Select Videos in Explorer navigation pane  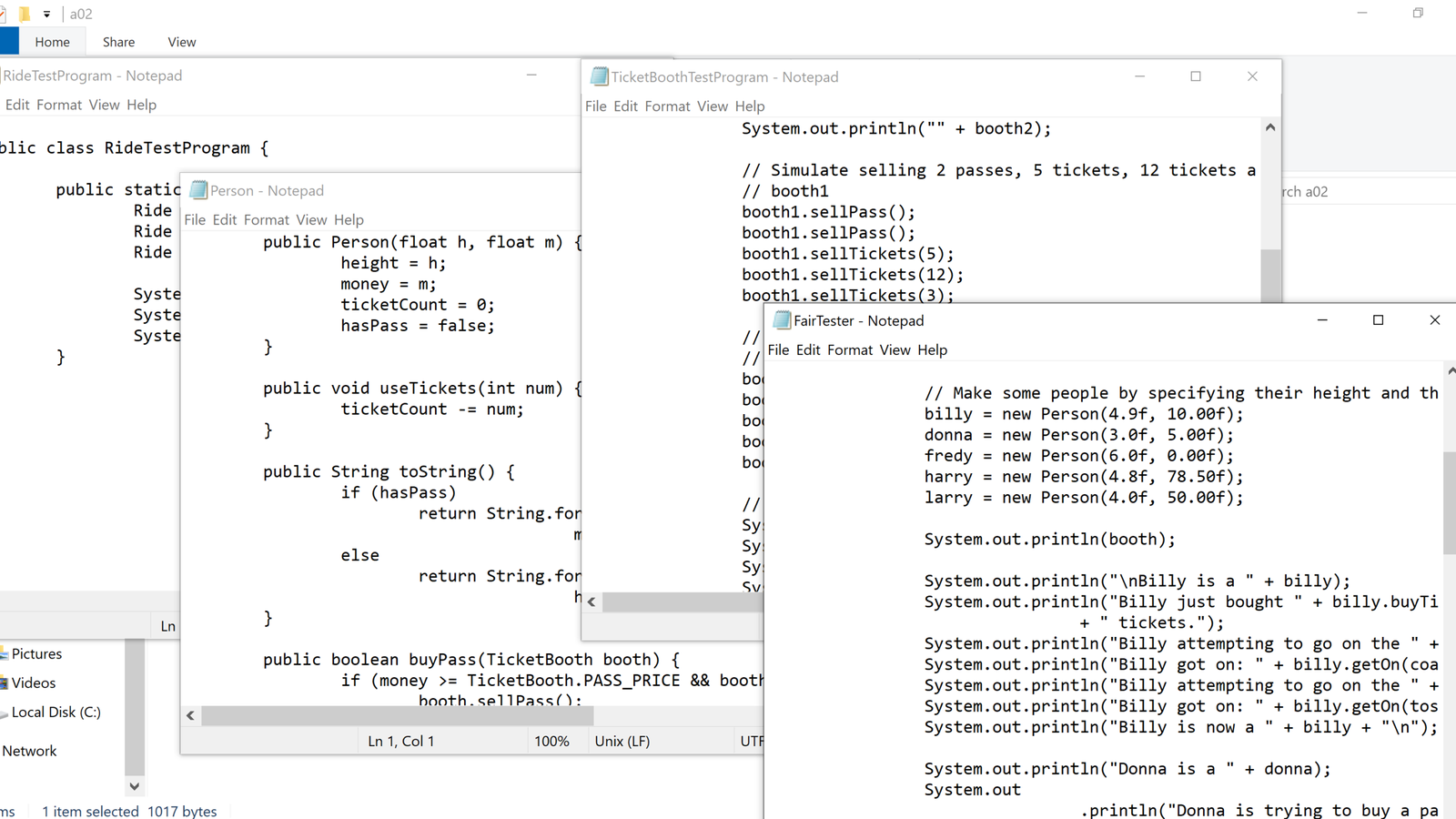[x=34, y=682]
